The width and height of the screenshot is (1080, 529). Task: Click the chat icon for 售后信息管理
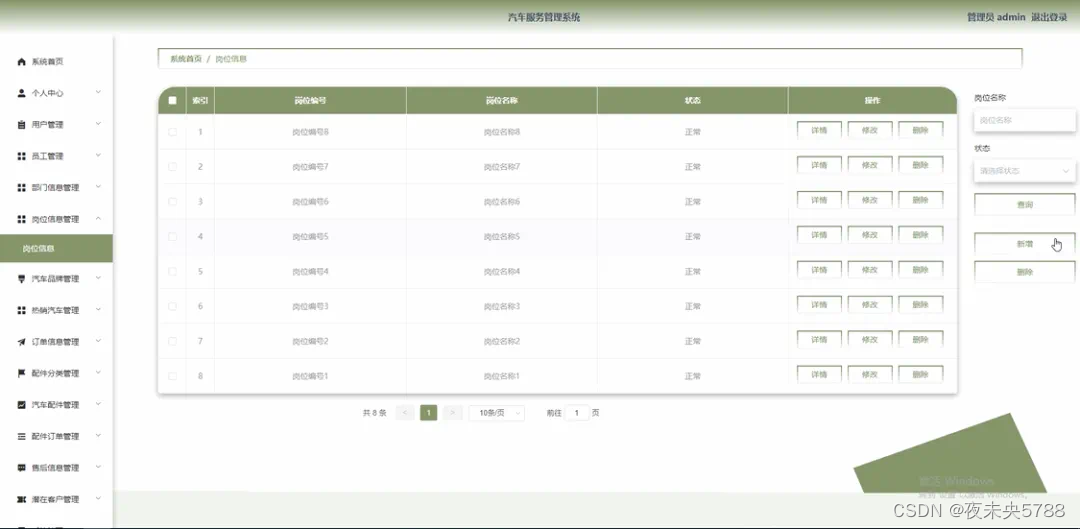point(21,468)
